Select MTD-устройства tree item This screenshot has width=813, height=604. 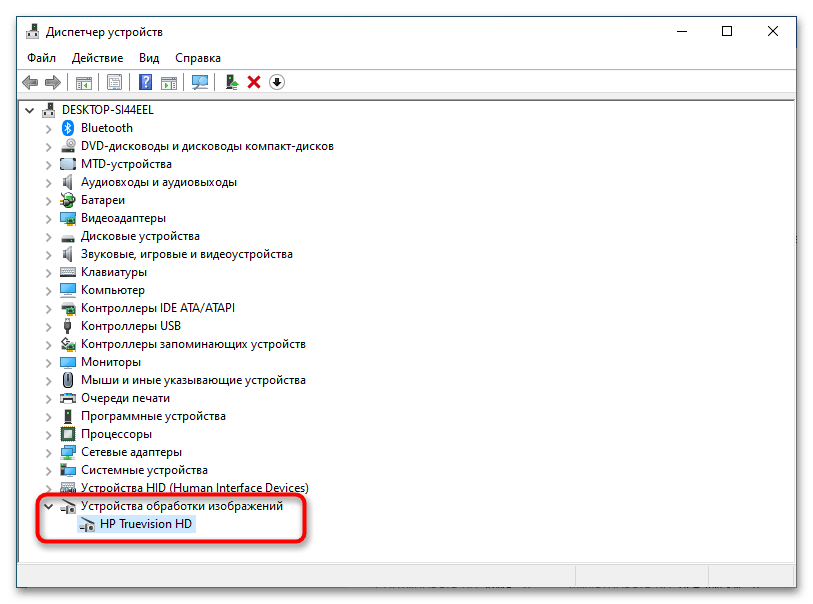click(126, 164)
